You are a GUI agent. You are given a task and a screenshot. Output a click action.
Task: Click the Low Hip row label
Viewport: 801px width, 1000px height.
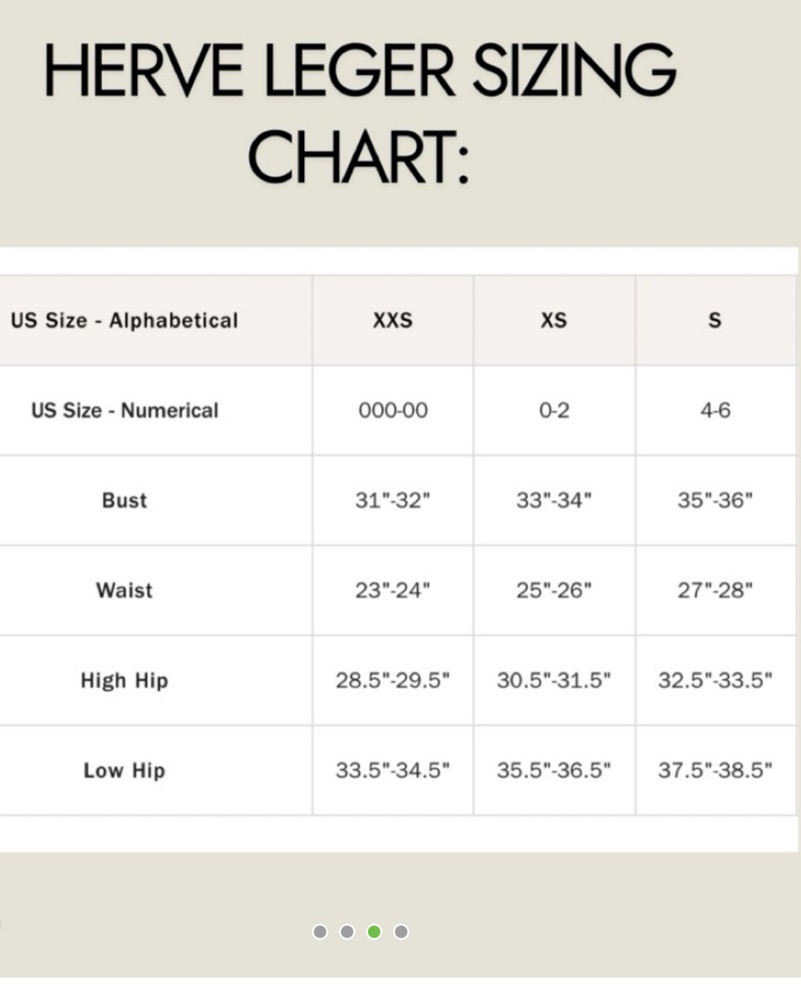click(125, 771)
